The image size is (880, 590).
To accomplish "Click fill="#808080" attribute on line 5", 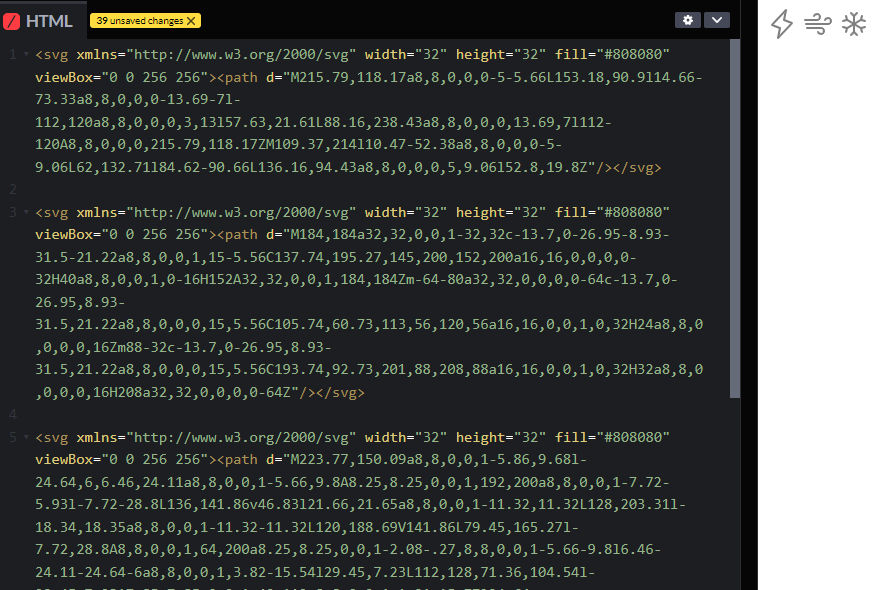I will point(612,437).
